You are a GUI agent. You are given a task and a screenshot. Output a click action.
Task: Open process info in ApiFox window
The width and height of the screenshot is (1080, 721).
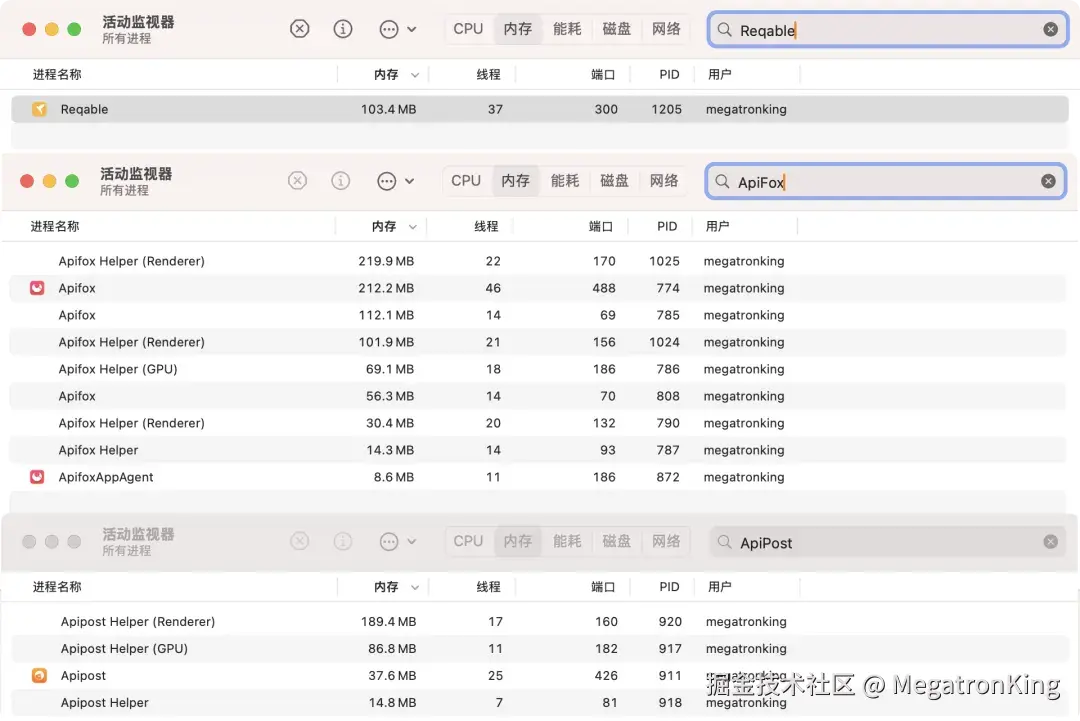pyautogui.click(x=341, y=180)
